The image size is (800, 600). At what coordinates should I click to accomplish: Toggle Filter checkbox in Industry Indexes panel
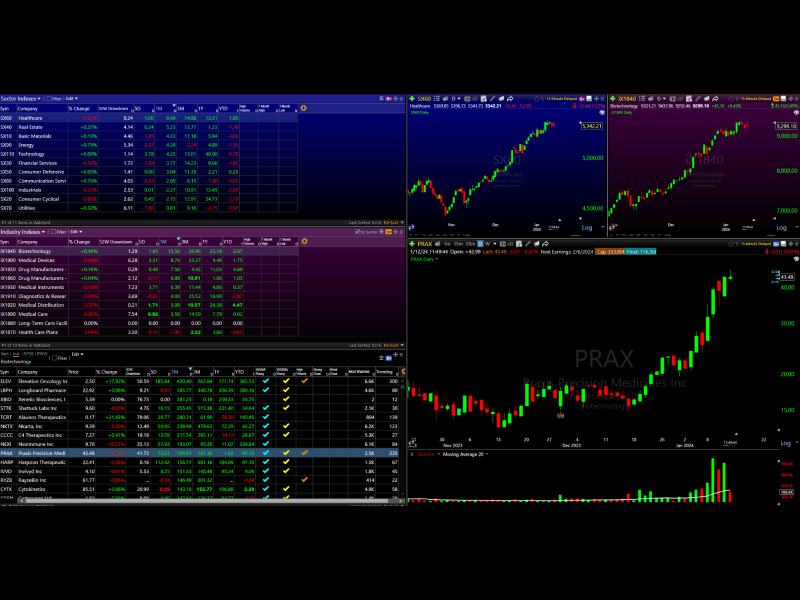(x=53, y=232)
